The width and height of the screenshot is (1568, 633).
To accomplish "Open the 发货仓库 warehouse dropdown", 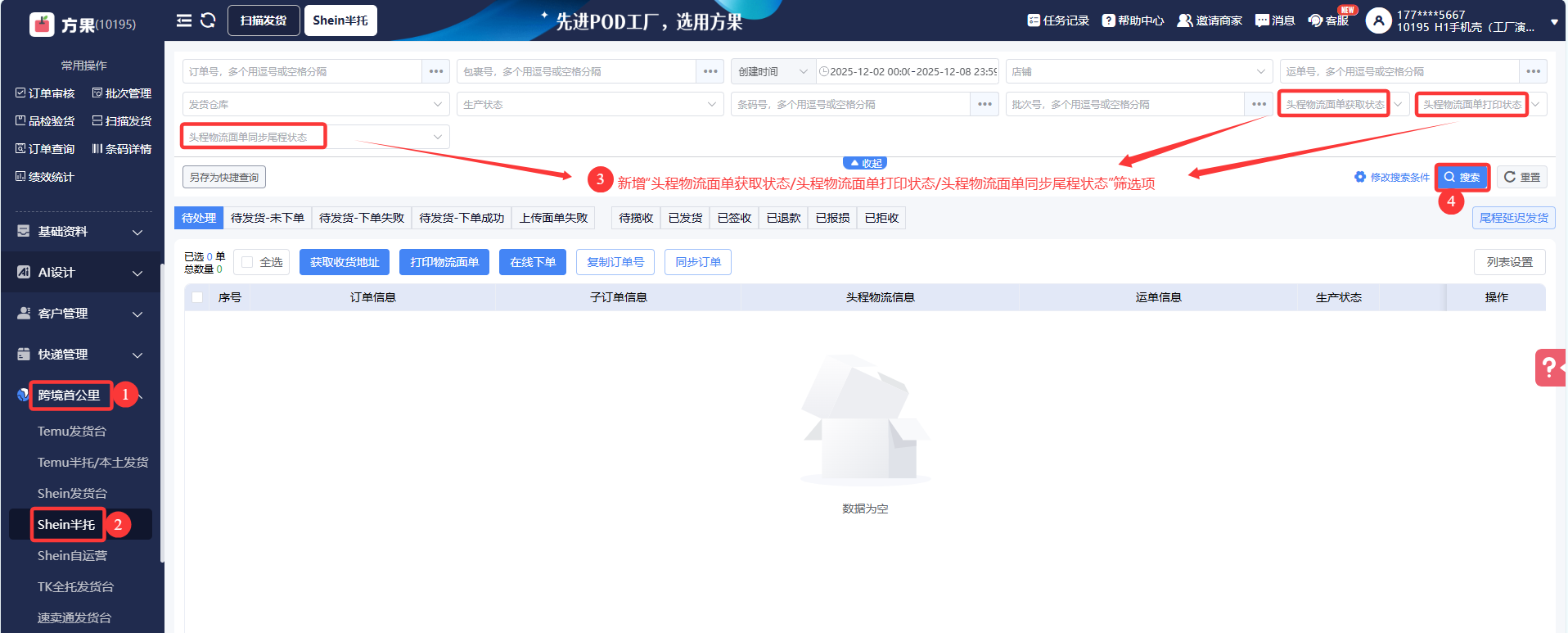I will pos(316,104).
